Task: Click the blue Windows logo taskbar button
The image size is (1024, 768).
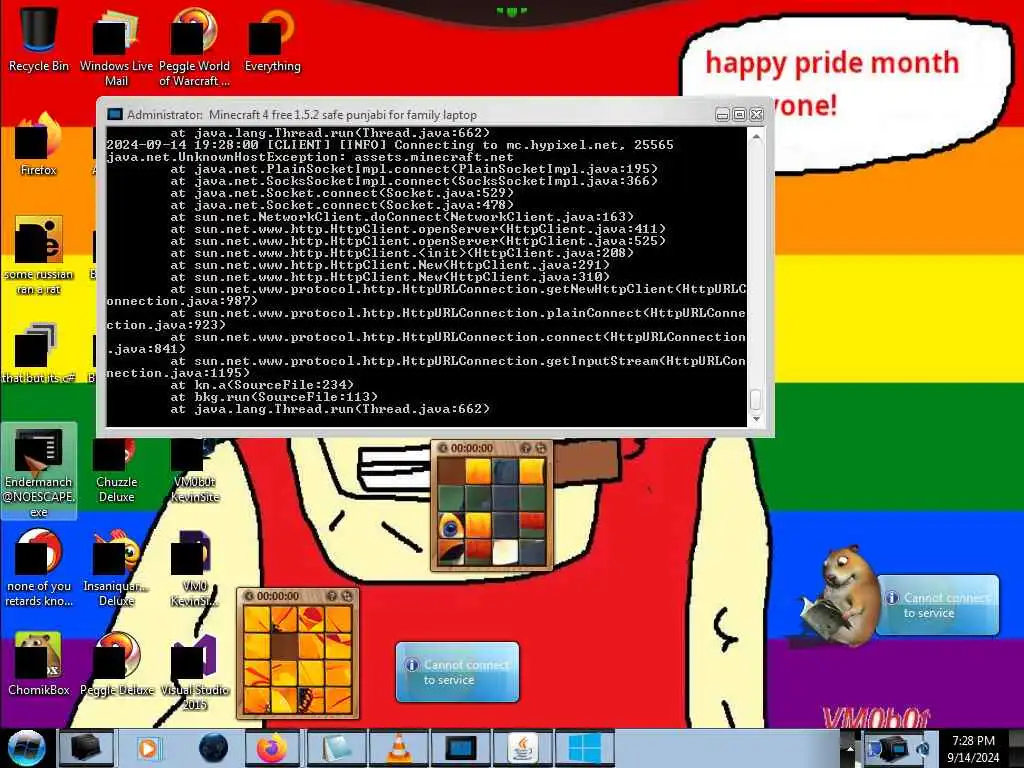Action: pyautogui.click(x=584, y=748)
